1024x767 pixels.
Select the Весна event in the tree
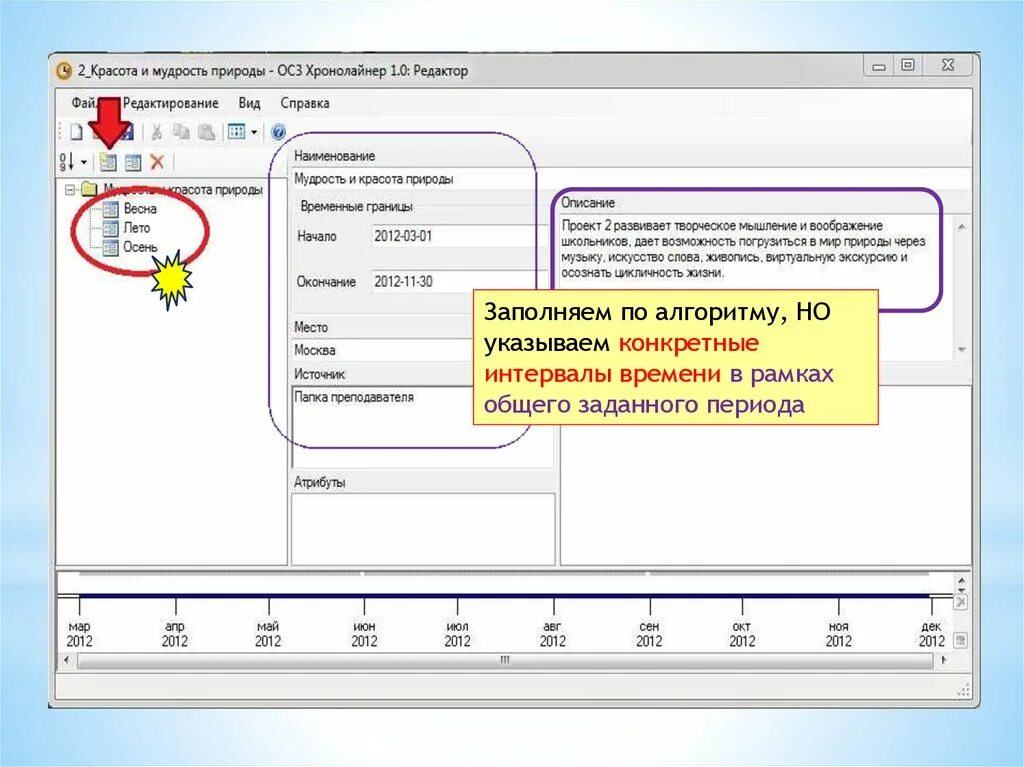(x=140, y=209)
